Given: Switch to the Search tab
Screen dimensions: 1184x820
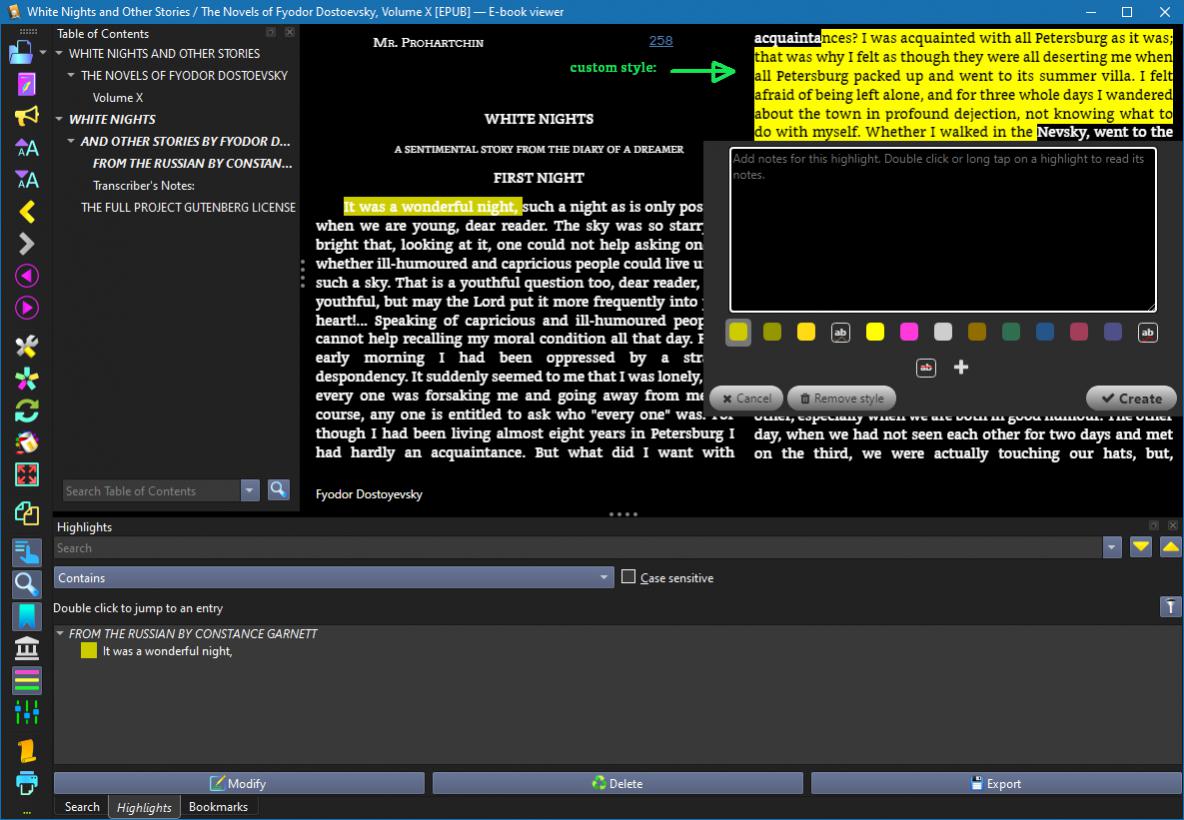Looking at the screenshot, I should [82, 806].
